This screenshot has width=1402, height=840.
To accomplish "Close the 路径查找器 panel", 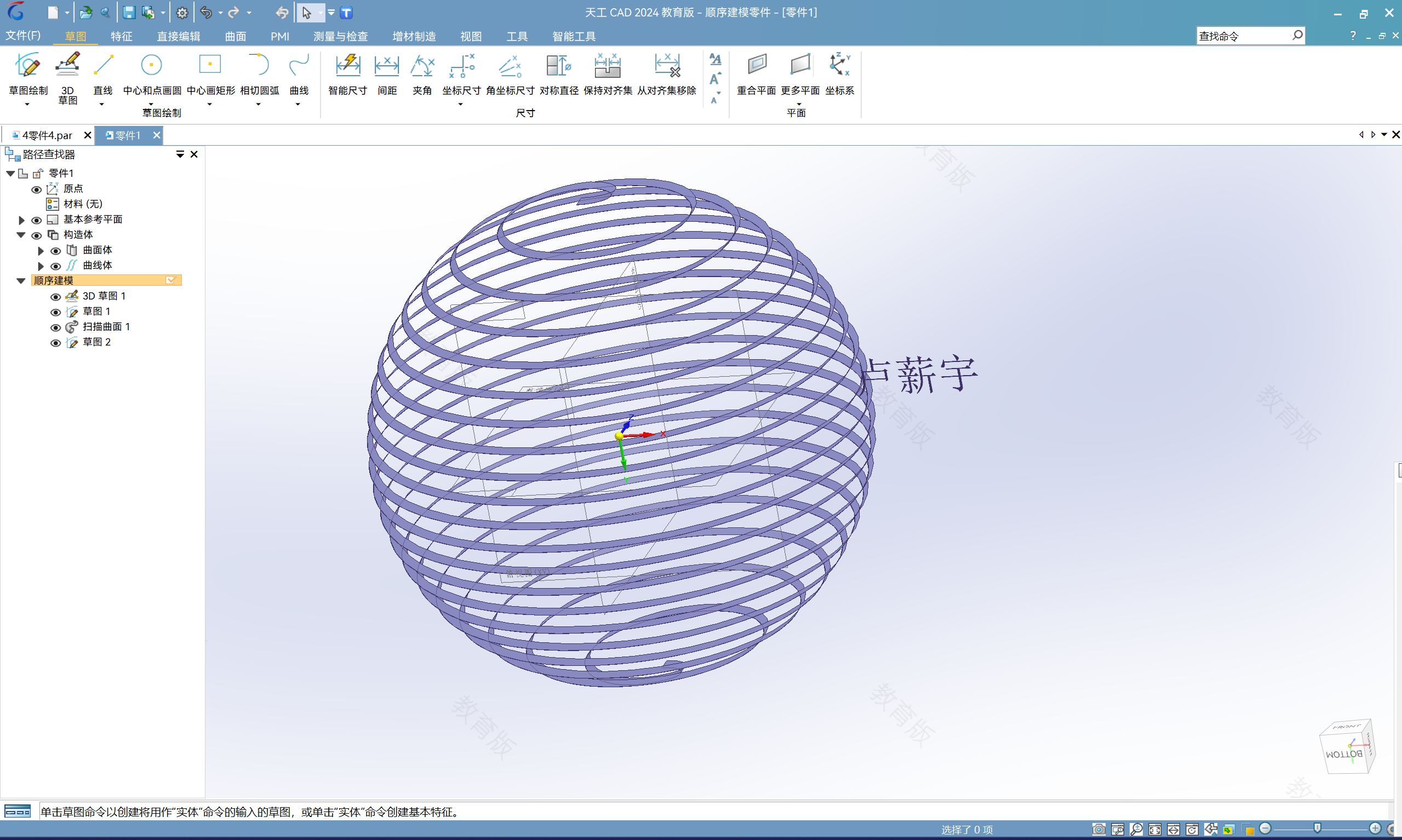I will tap(194, 154).
